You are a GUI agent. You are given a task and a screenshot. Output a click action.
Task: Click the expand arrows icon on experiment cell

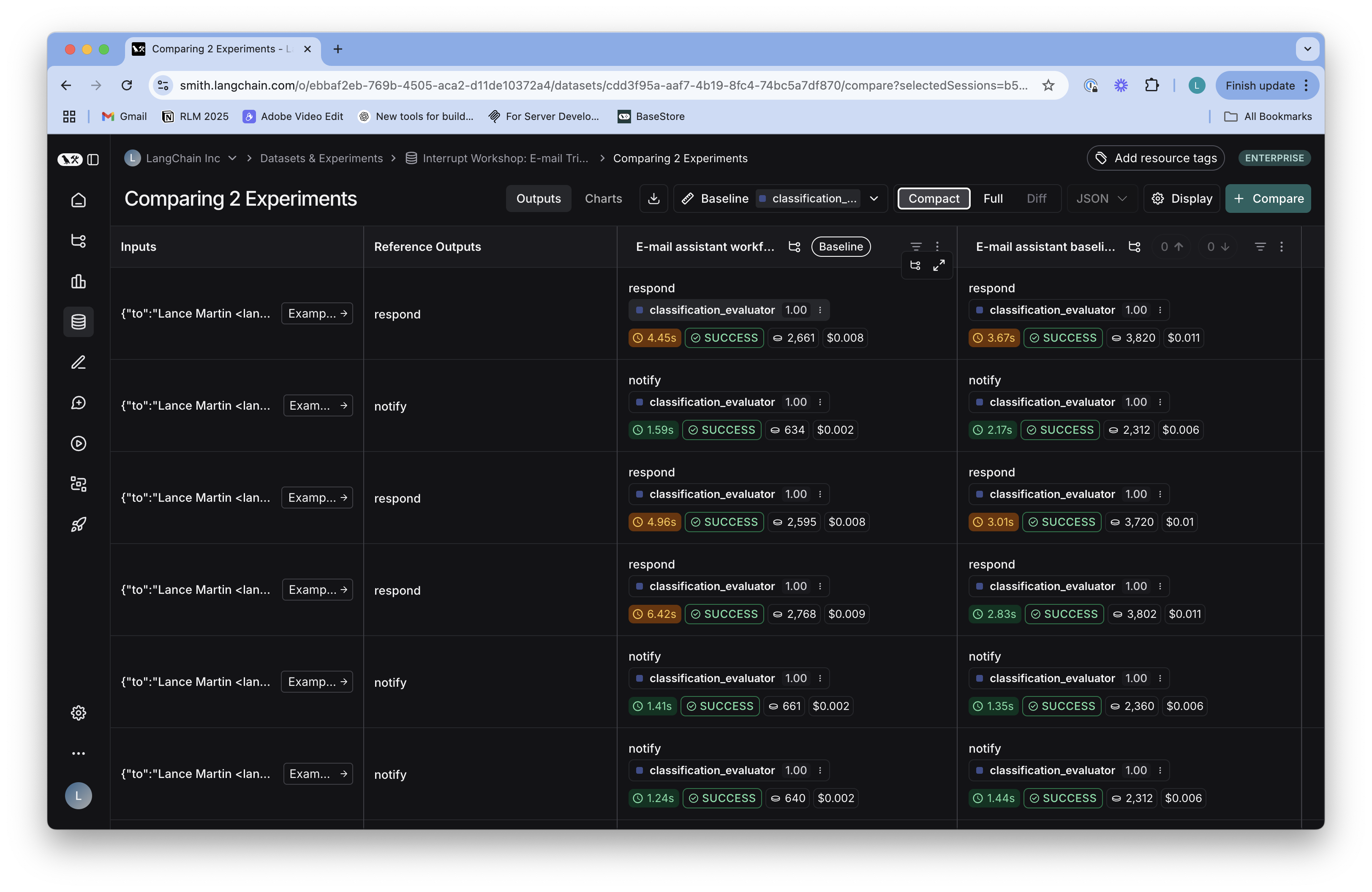(939, 266)
